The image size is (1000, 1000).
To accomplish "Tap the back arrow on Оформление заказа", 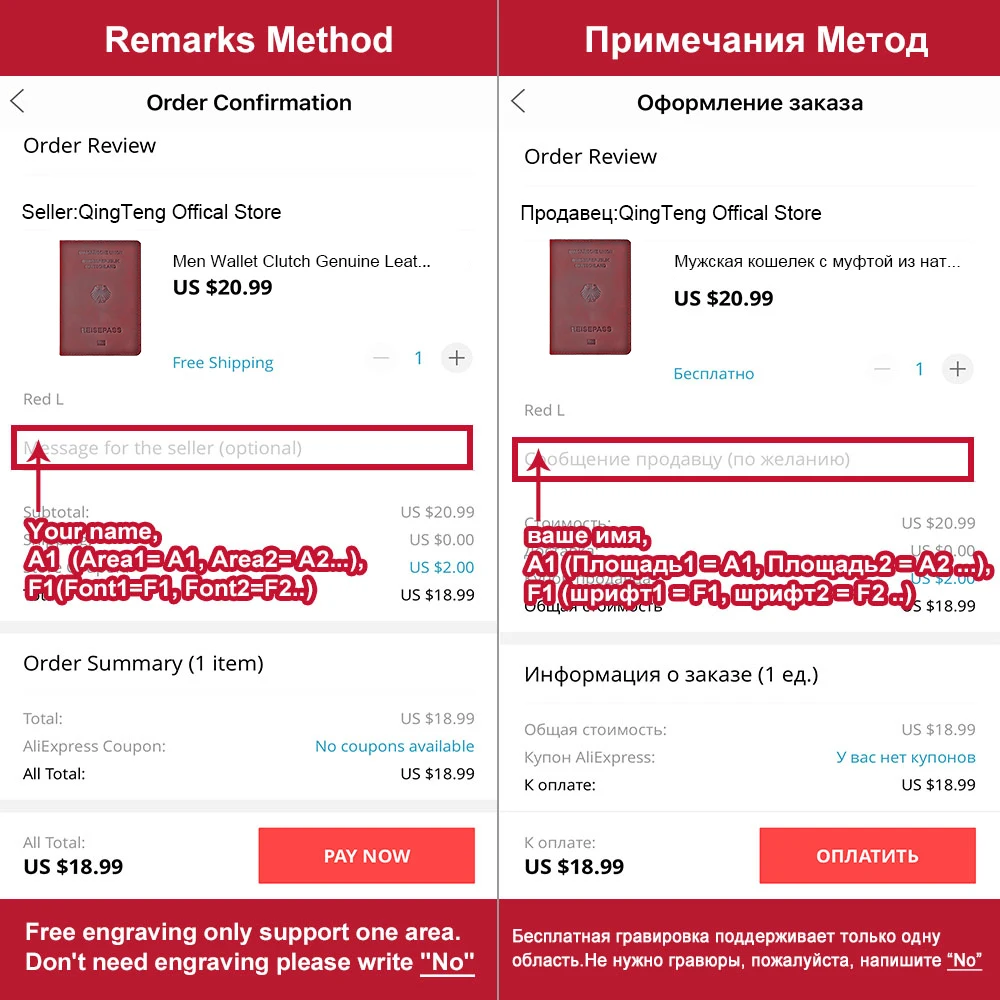I will (x=518, y=101).
